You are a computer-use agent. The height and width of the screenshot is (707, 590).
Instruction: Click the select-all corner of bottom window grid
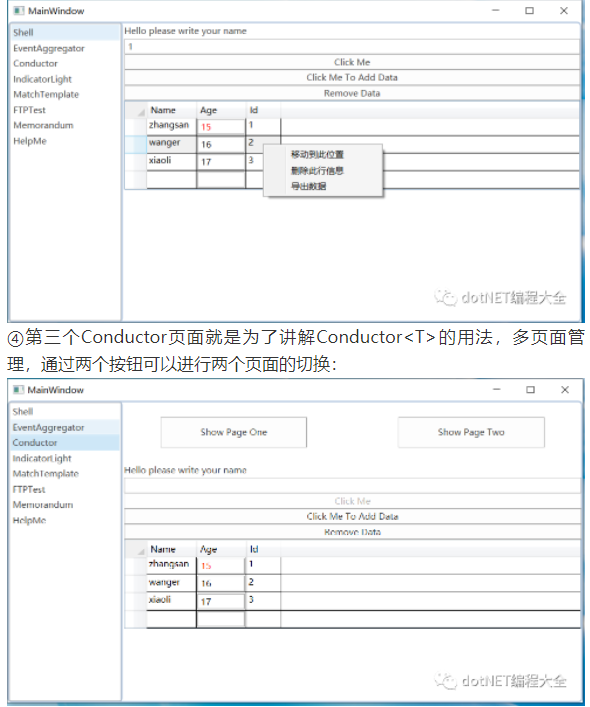click(136, 549)
